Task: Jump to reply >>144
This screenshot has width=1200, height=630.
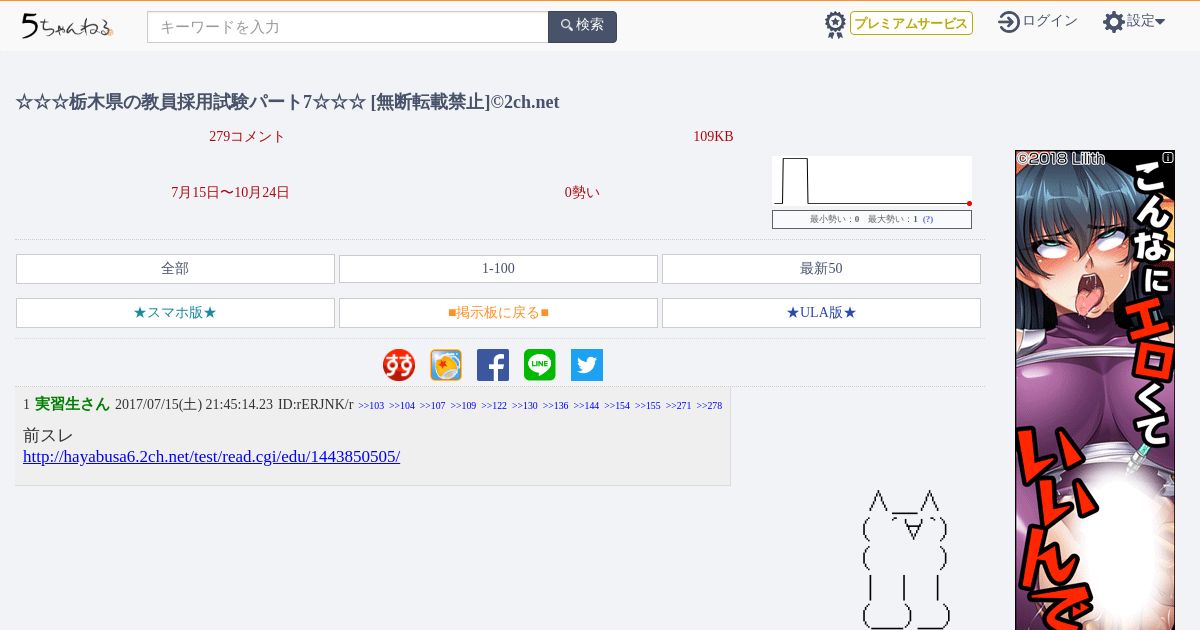Action: (586, 406)
